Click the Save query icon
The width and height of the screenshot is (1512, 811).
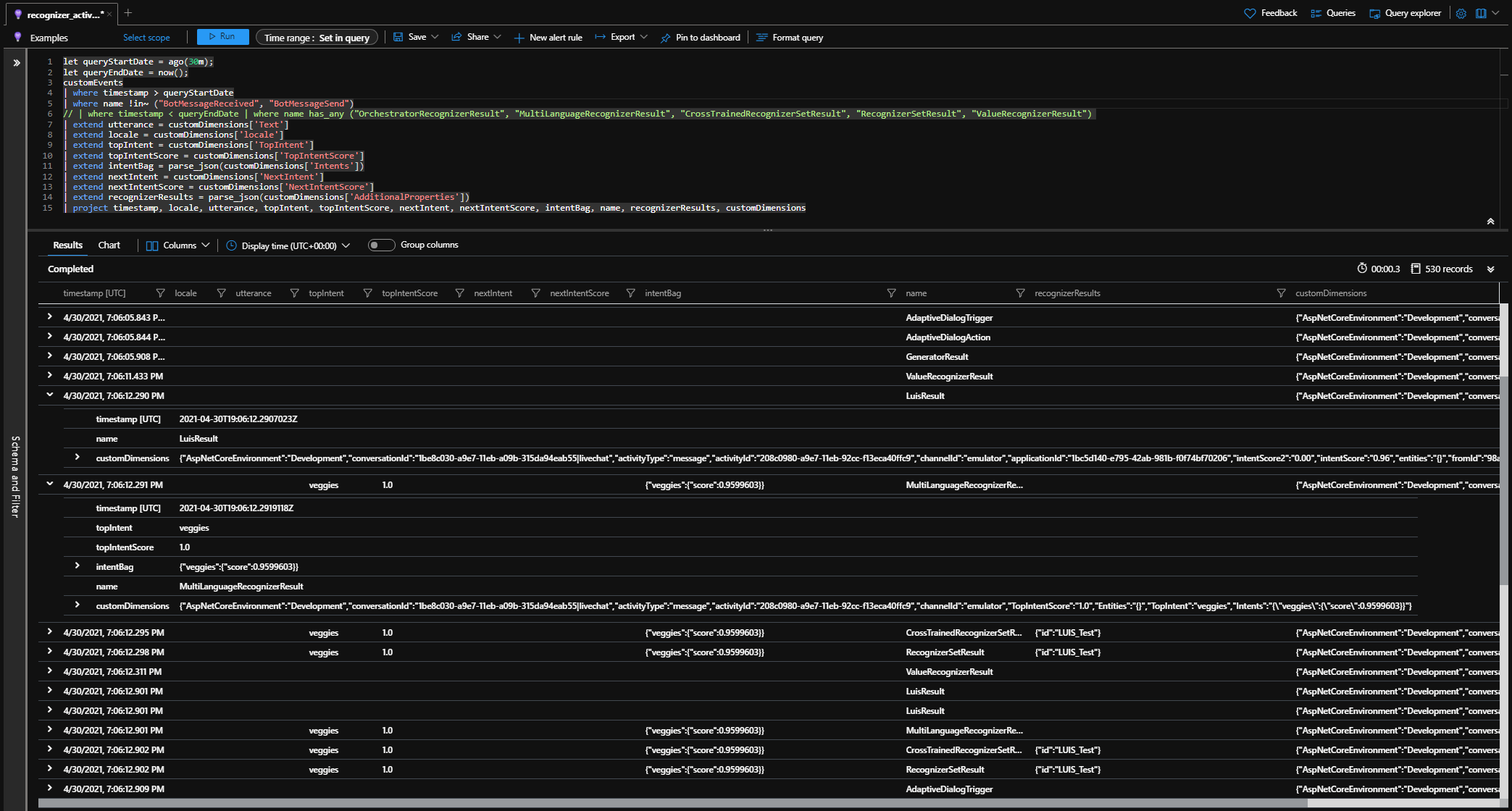click(397, 37)
